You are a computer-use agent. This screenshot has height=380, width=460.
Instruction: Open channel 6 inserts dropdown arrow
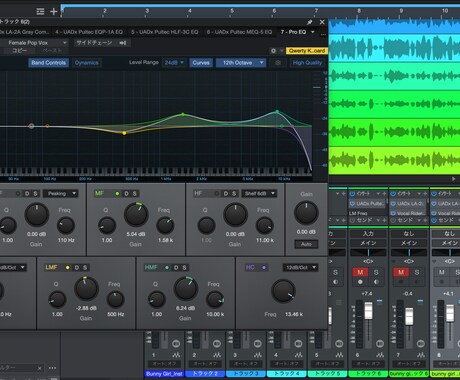tap(378, 194)
